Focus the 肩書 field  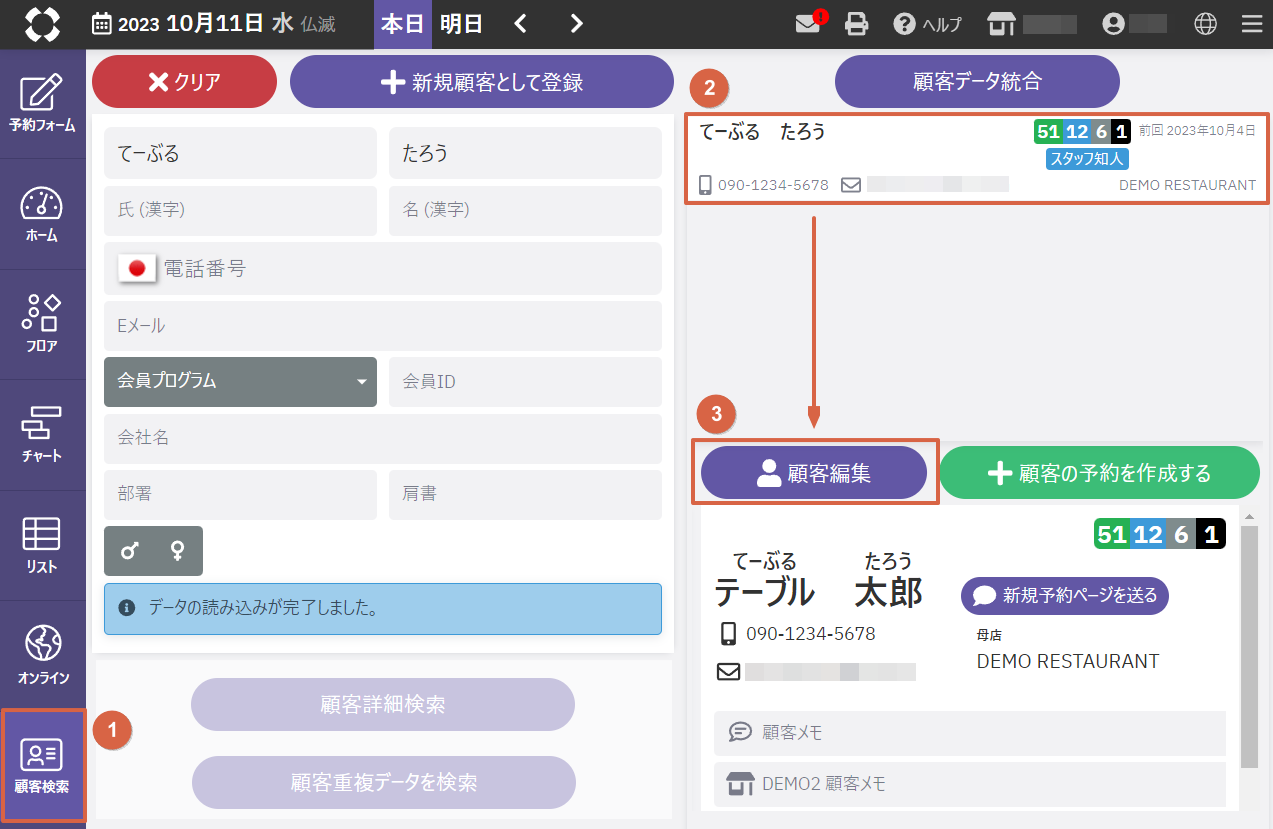tap(525, 494)
